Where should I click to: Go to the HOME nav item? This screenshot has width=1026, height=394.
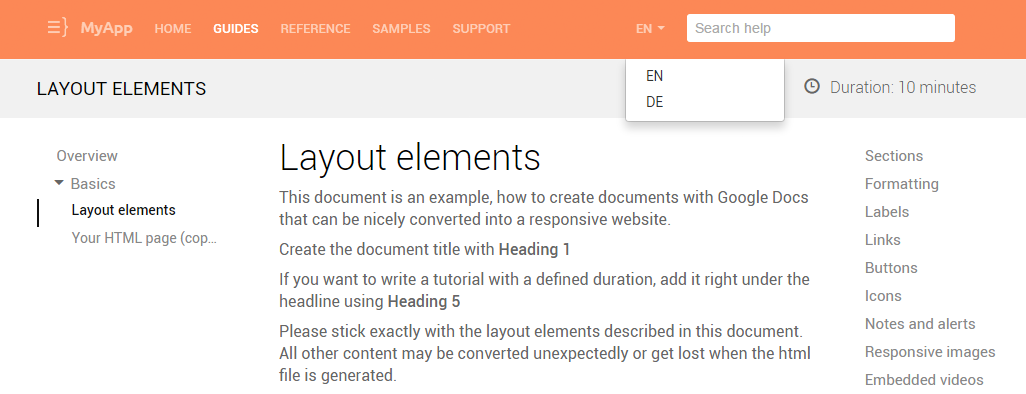pyautogui.click(x=173, y=29)
